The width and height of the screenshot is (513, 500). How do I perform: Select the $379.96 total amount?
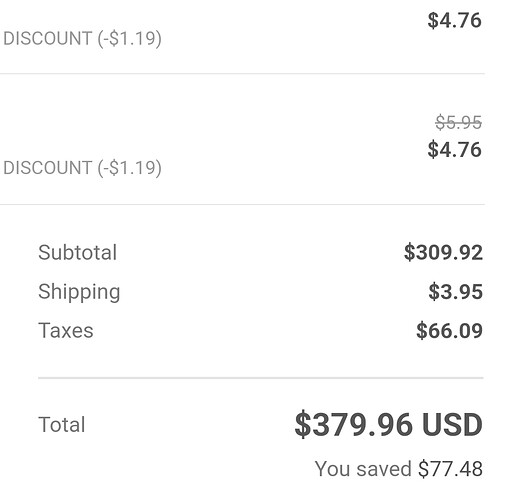point(354,425)
